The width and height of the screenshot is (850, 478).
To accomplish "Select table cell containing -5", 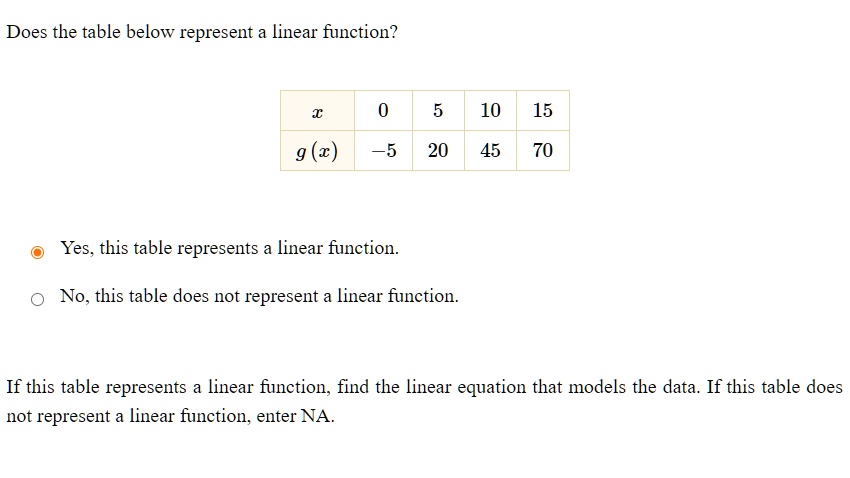I will point(383,151).
